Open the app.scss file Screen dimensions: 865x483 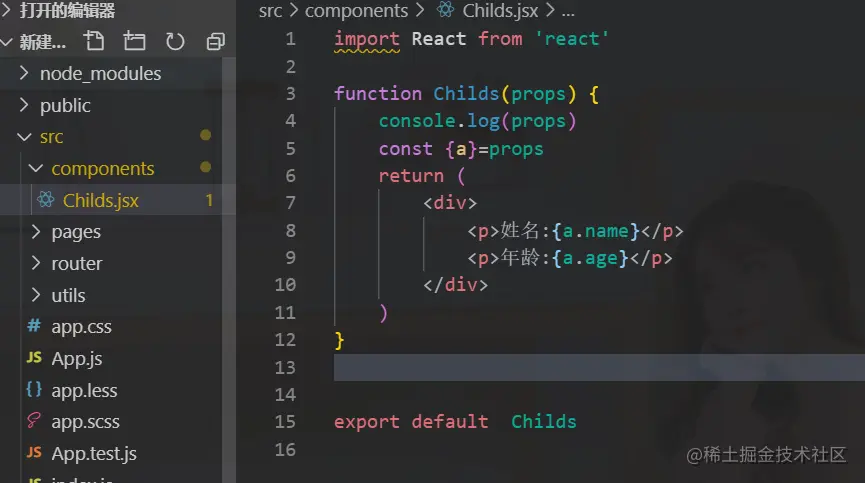85,422
